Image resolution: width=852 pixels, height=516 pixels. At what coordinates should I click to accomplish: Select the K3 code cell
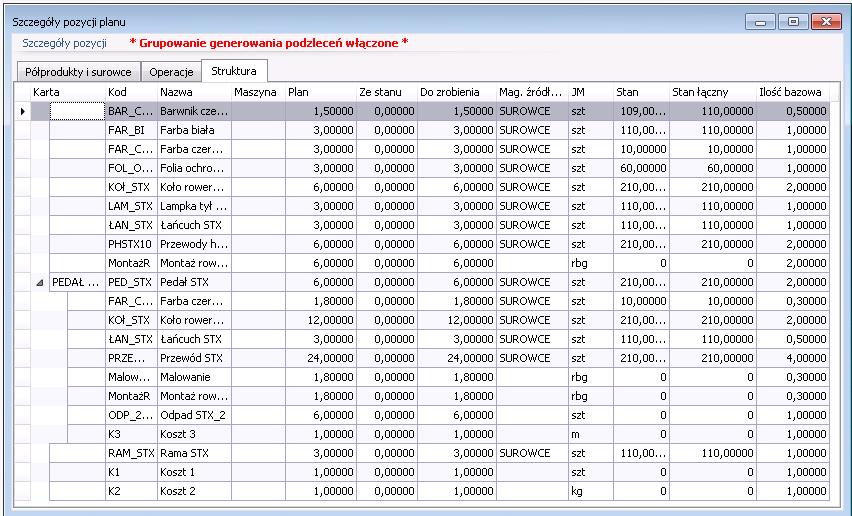click(x=131, y=435)
